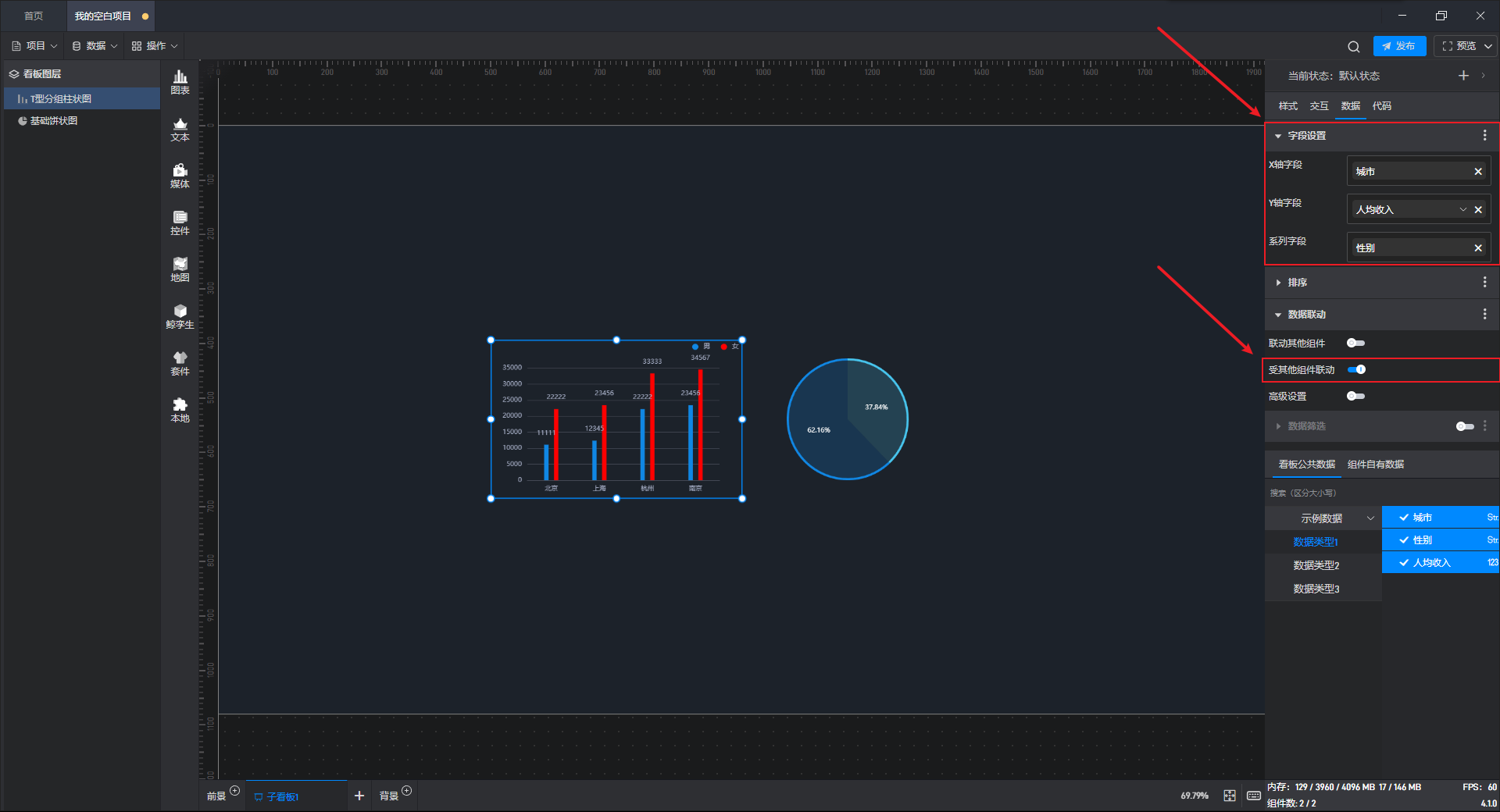
Task: Uncheck the 城市 field
Action: point(1404,518)
